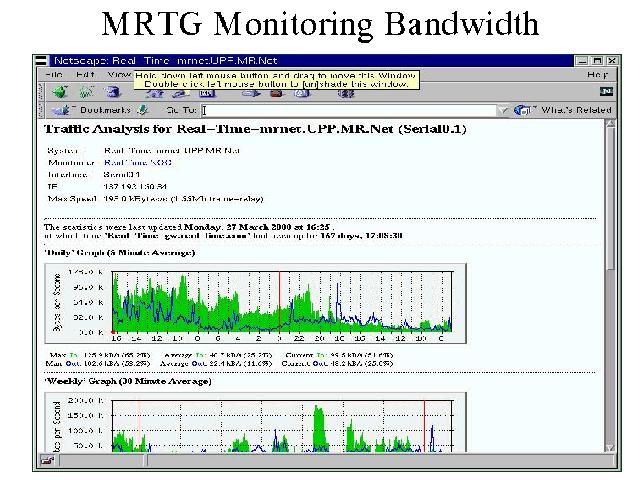Click the Average In statistics text

point(218,355)
